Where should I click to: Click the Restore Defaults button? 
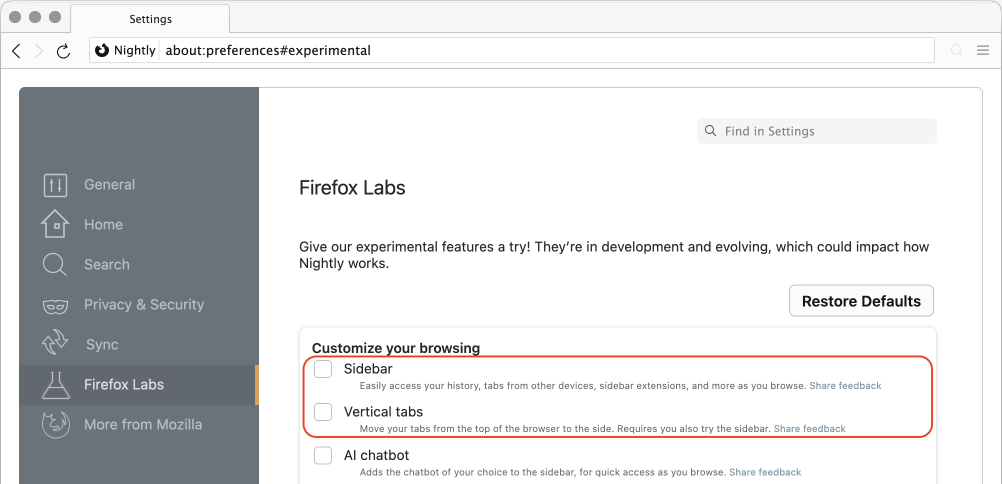(861, 301)
